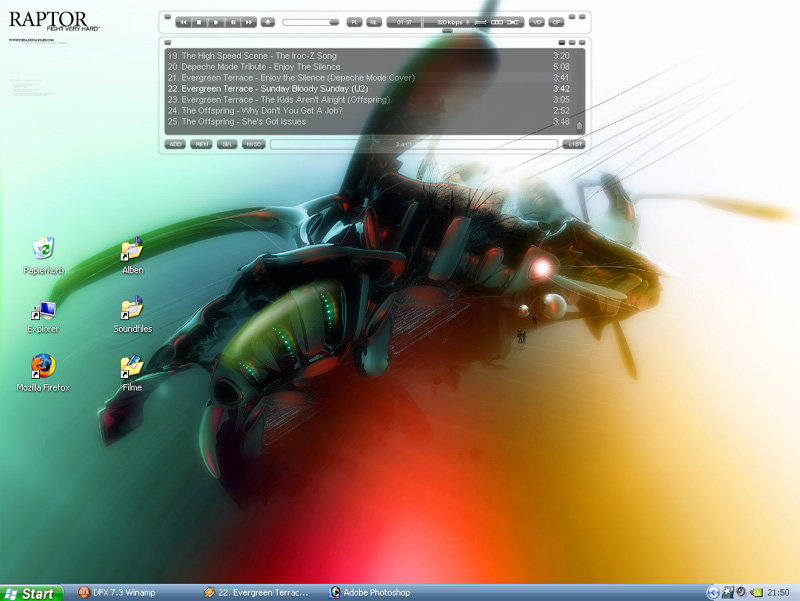Toggle the equalizer icon in the display
Image resolution: width=800 pixels, height=601 pixels.
481,22
